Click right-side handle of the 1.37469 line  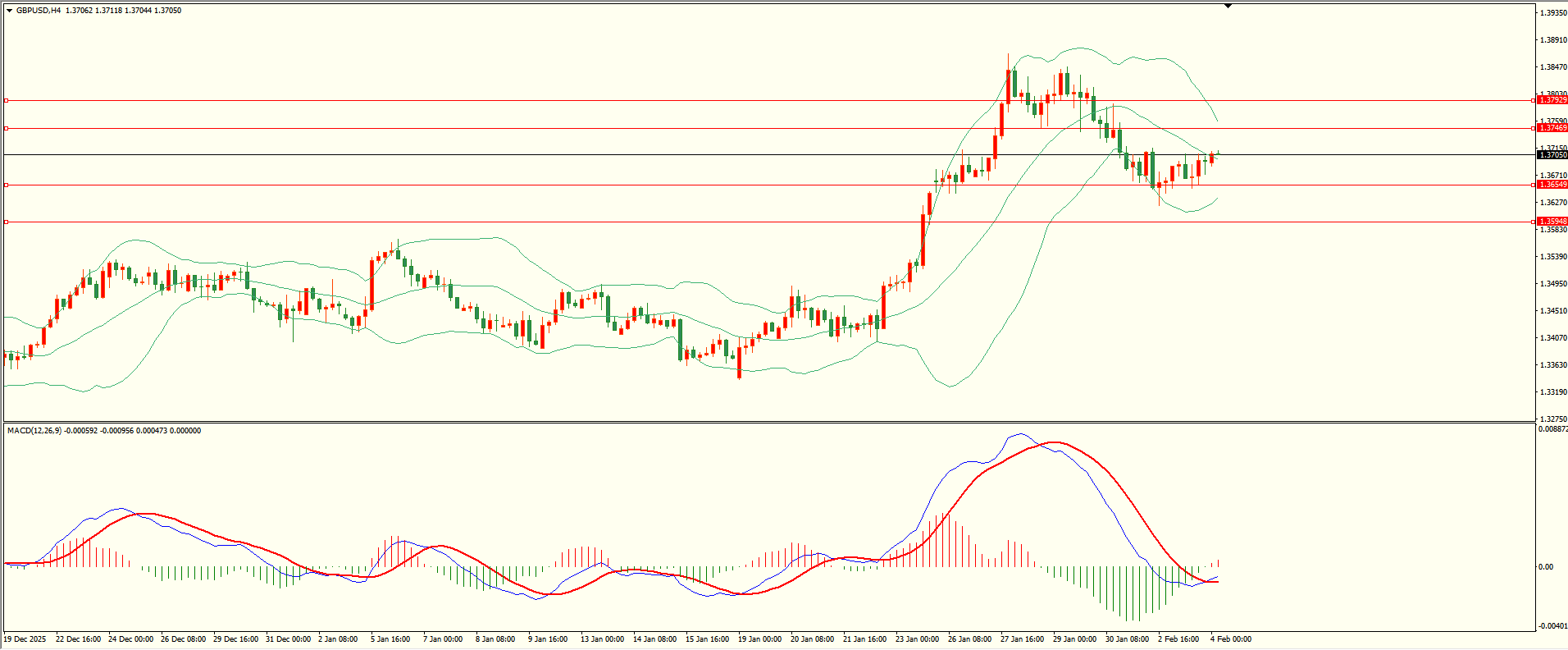[1534, 129]
